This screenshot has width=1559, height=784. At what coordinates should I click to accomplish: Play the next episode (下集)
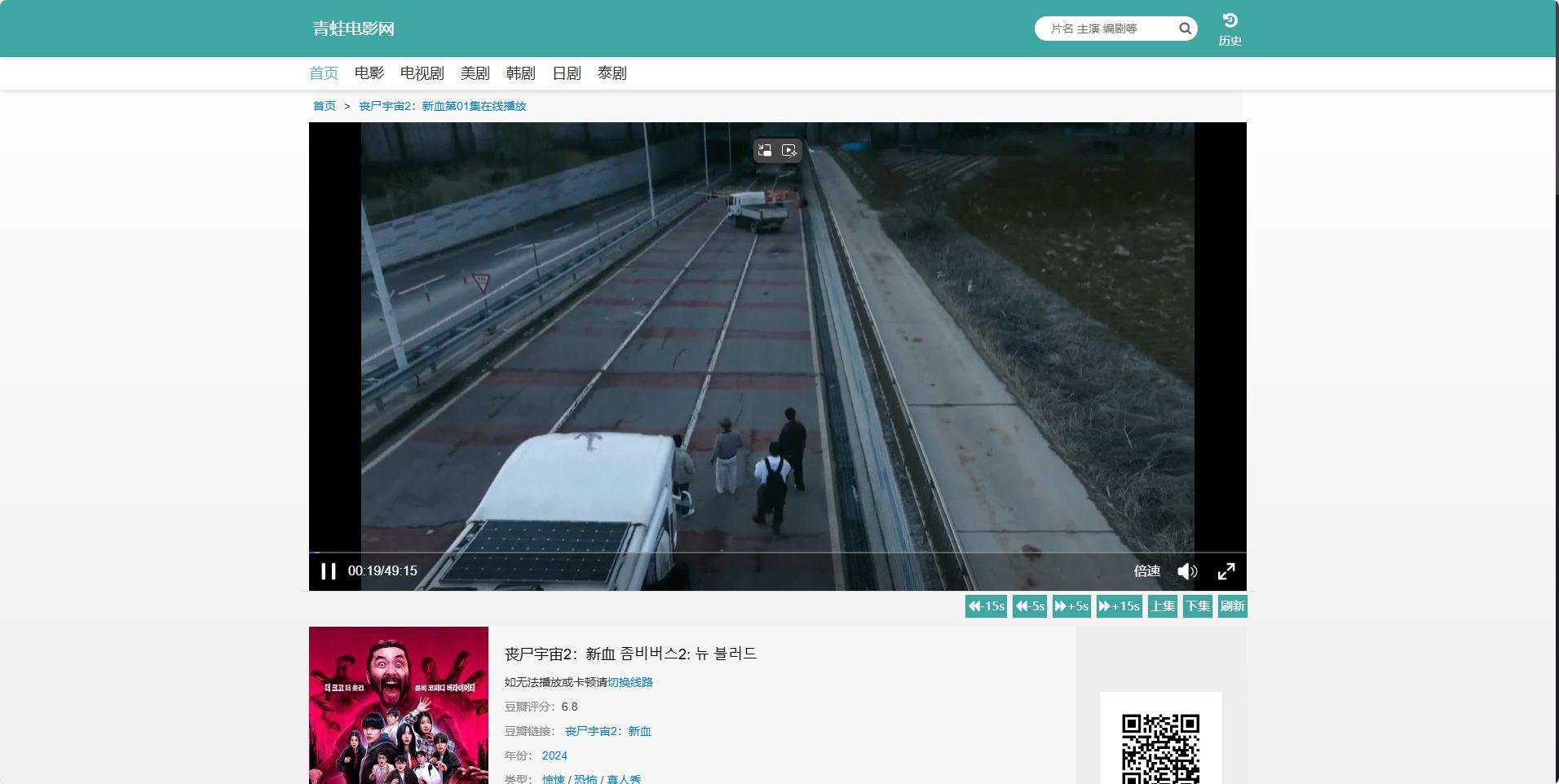(1197, 606)
